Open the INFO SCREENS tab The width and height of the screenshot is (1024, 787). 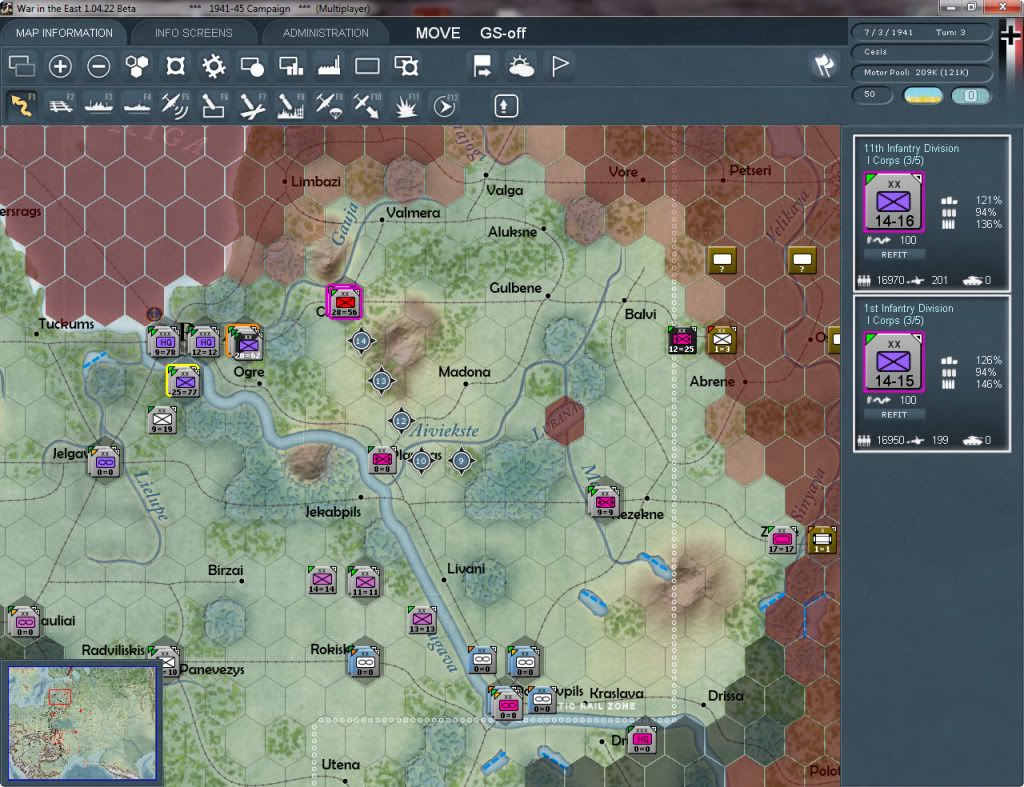click(193, 33)
